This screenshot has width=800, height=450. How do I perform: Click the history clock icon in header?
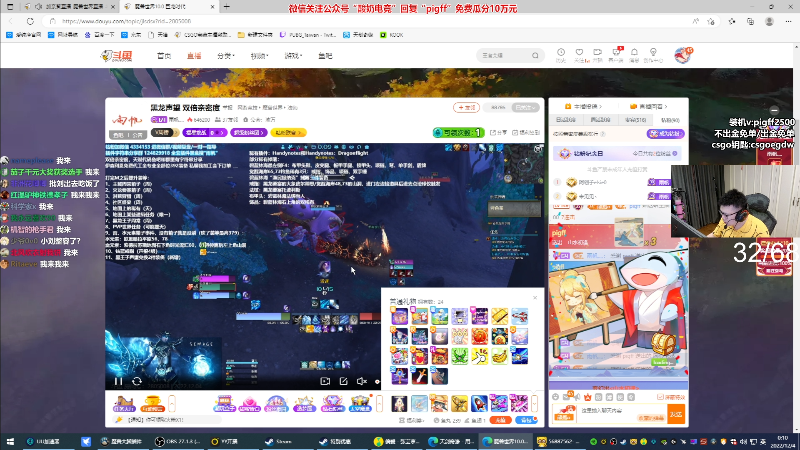coord(561,52)
